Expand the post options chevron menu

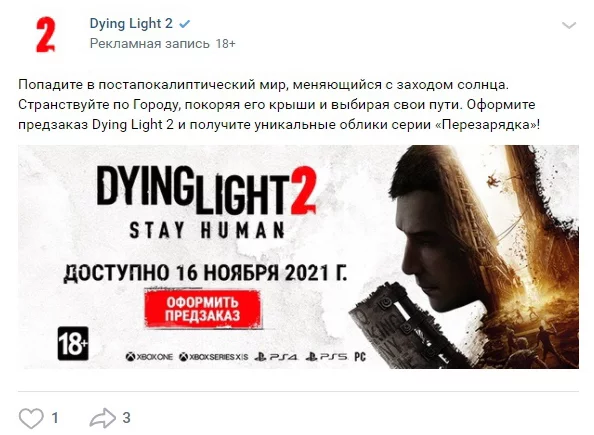point(569,25)
